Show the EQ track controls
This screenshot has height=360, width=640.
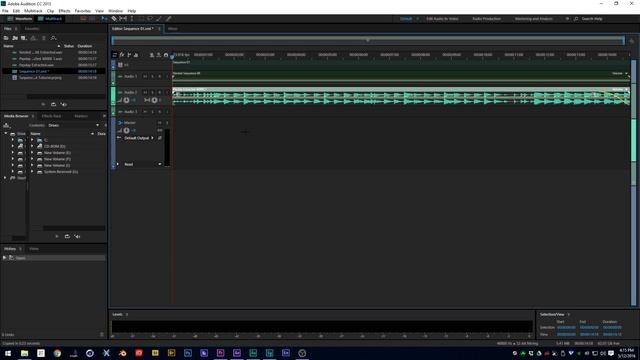tap(136, 55)
